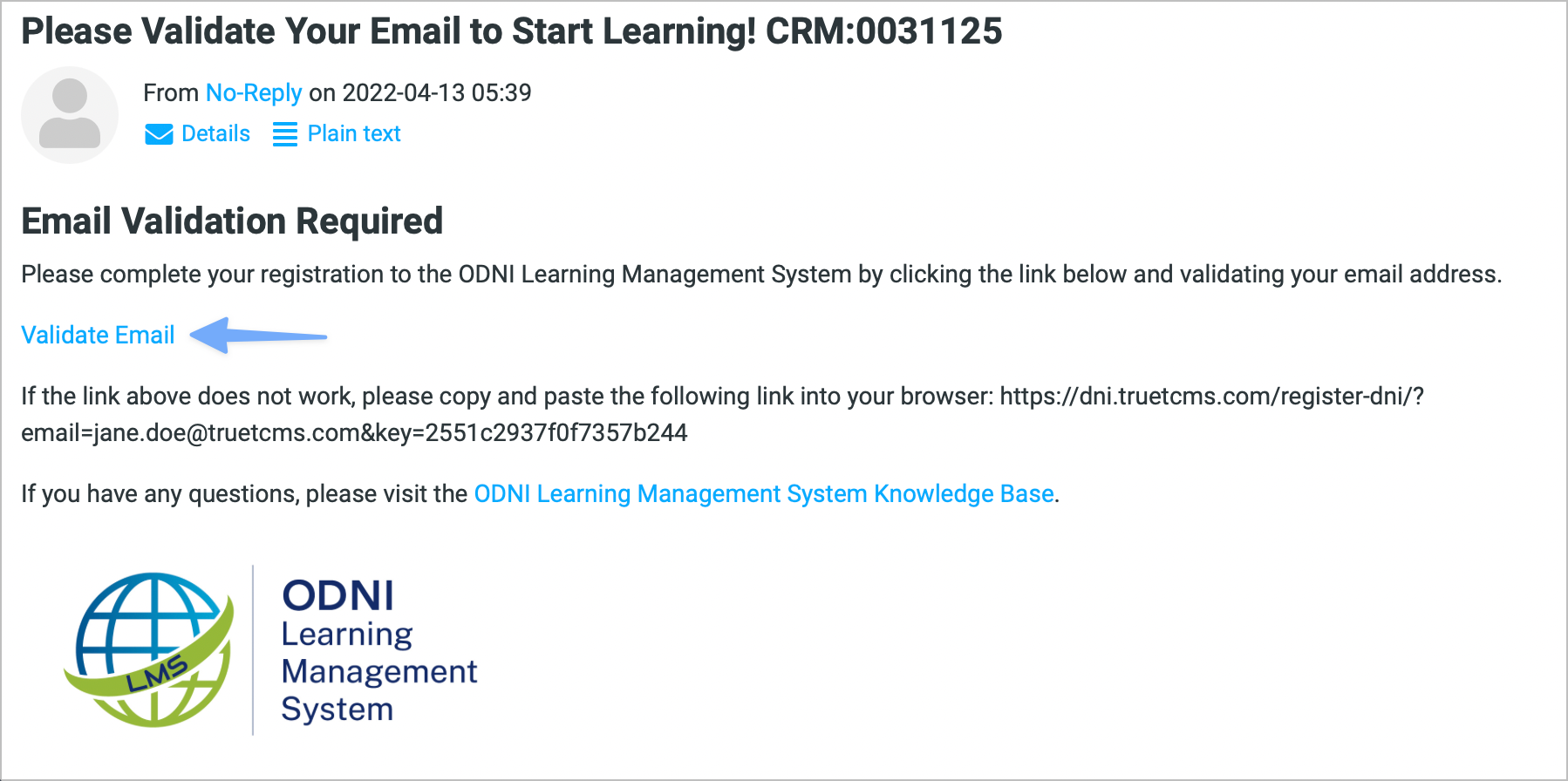Click the word "From" in the header

point(171,92)
